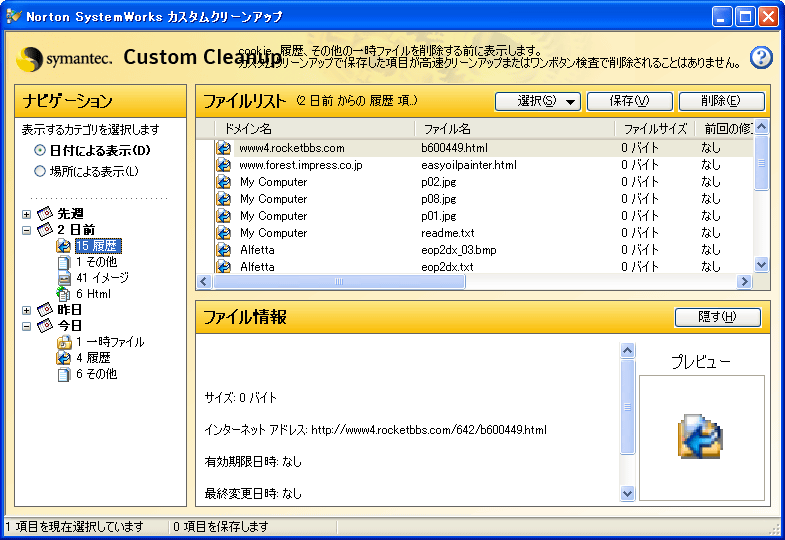Click the document icon beside 6 その他
This screenshot has width=785, height=540.
tap(64, 374)
